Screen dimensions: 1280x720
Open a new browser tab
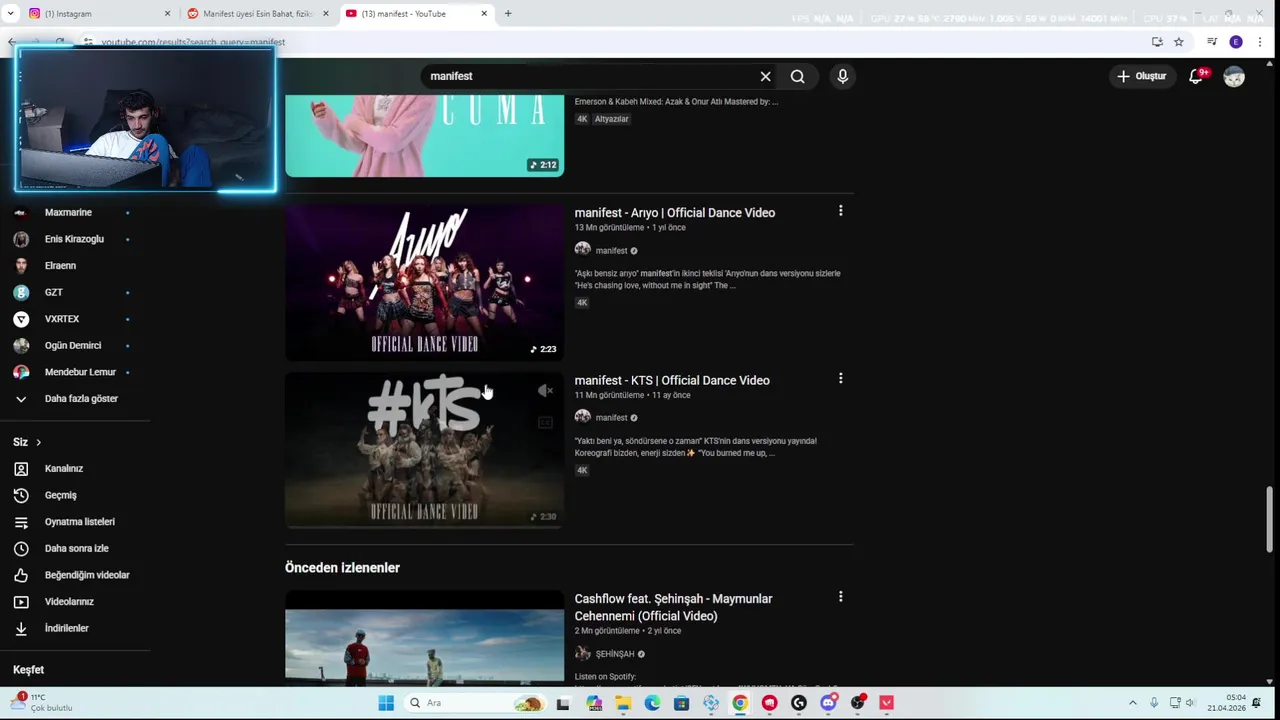pyautogui.click(x=508, y=14)
